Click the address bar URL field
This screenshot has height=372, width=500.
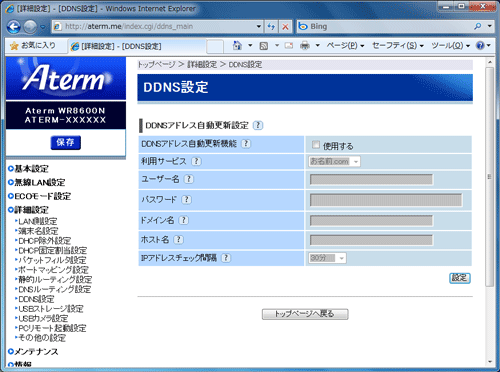(x=153, y=26)
